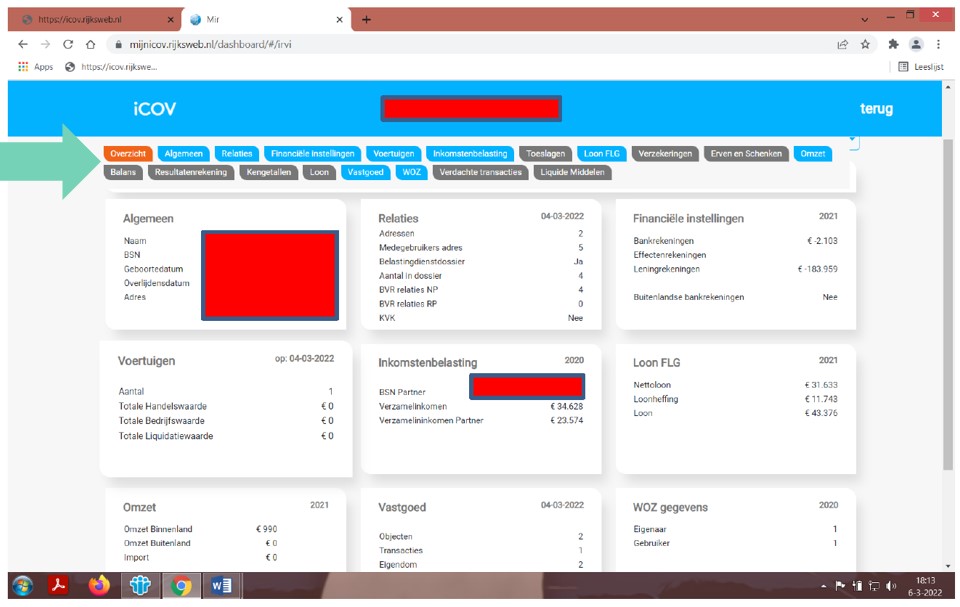This screenshot has height=607, width=960.
Task: Open Firefox from the taskbar
Action: pos(98,586)
